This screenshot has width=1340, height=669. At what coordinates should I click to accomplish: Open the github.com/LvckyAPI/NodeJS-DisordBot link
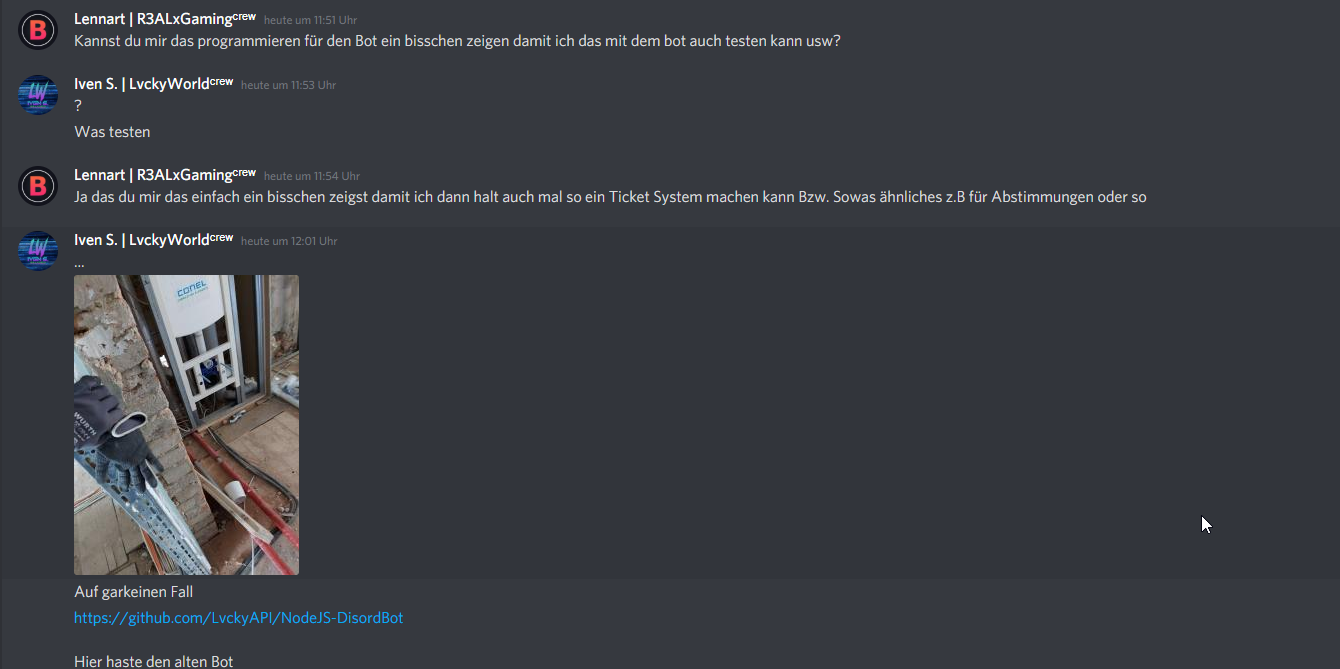coord(238,618)
